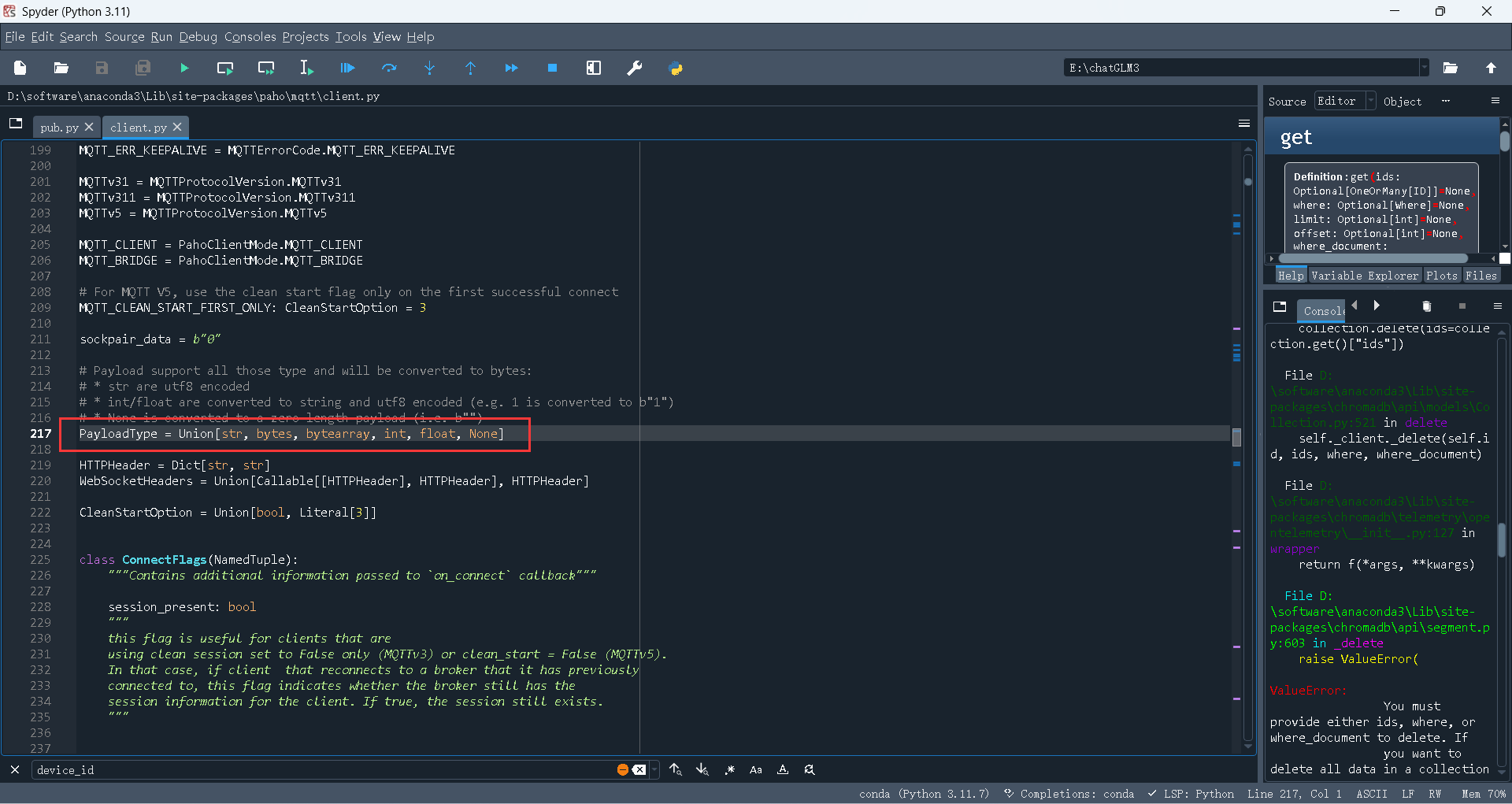Stop debugging with the blue square icon
The width and height of the screenshot is (1512, 804).
pyautogui.click(x=552, y=69)
